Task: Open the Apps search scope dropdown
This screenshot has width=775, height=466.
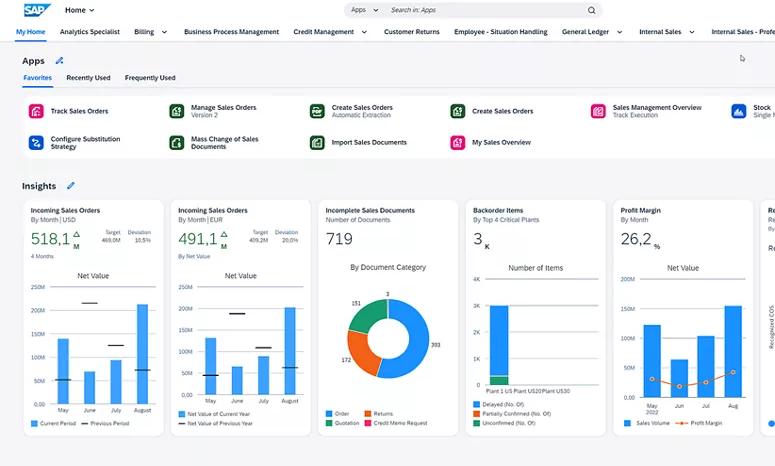Action: [x=364, y=10]
